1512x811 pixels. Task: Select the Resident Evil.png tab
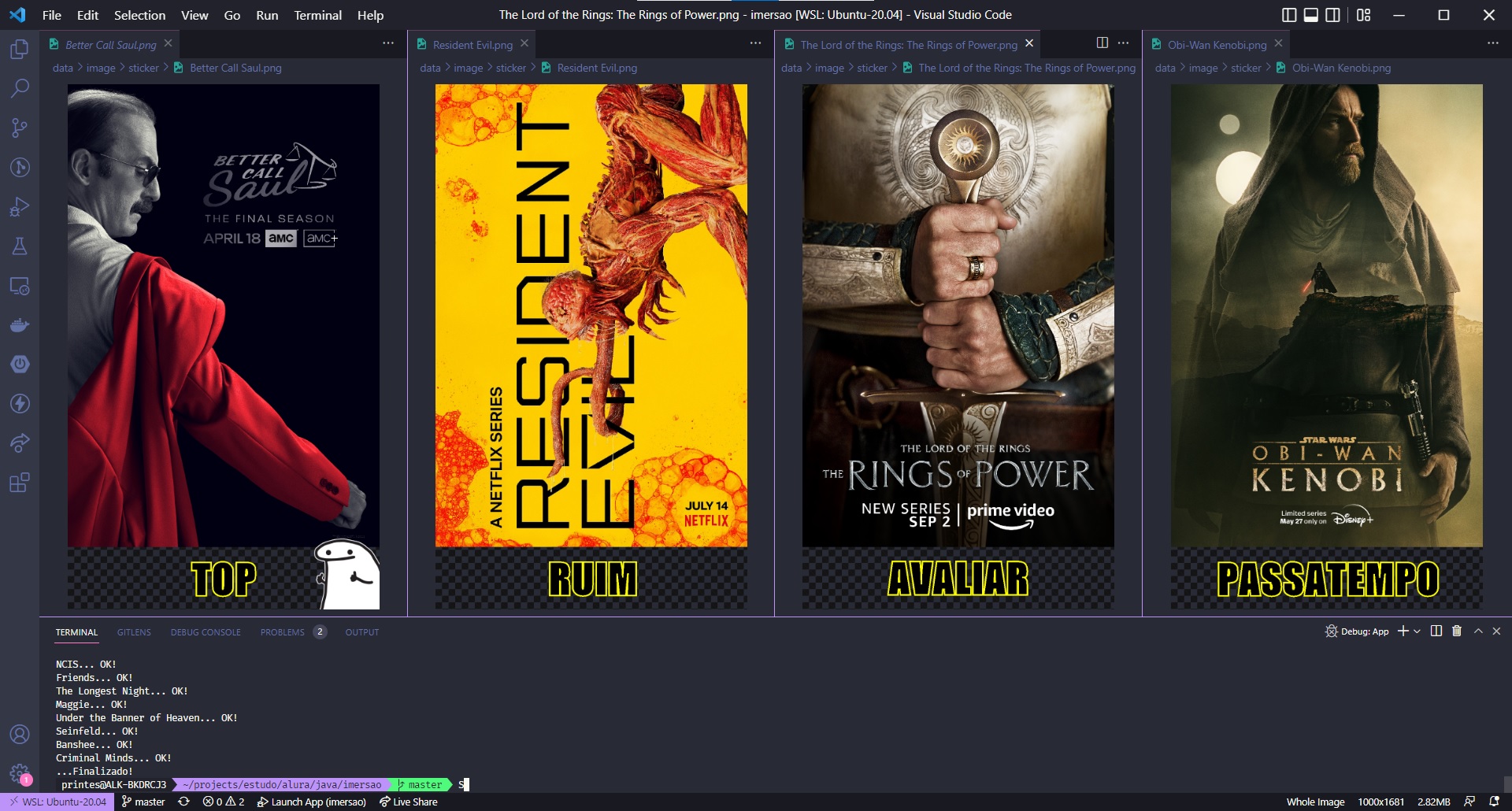coord(472,45)
